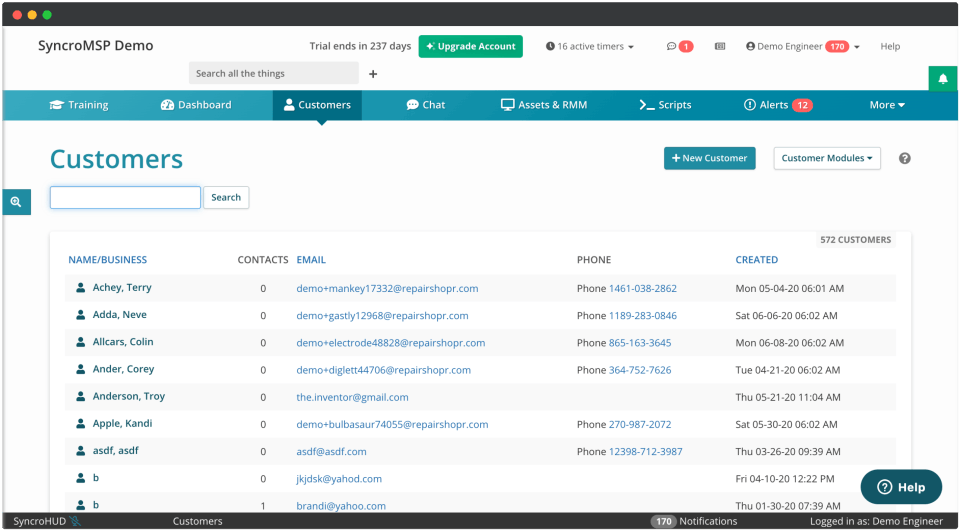Viewport: 960px width, 531px height.
Task: Expand the 16 active timers dropdown
Action: click(590, 47)
